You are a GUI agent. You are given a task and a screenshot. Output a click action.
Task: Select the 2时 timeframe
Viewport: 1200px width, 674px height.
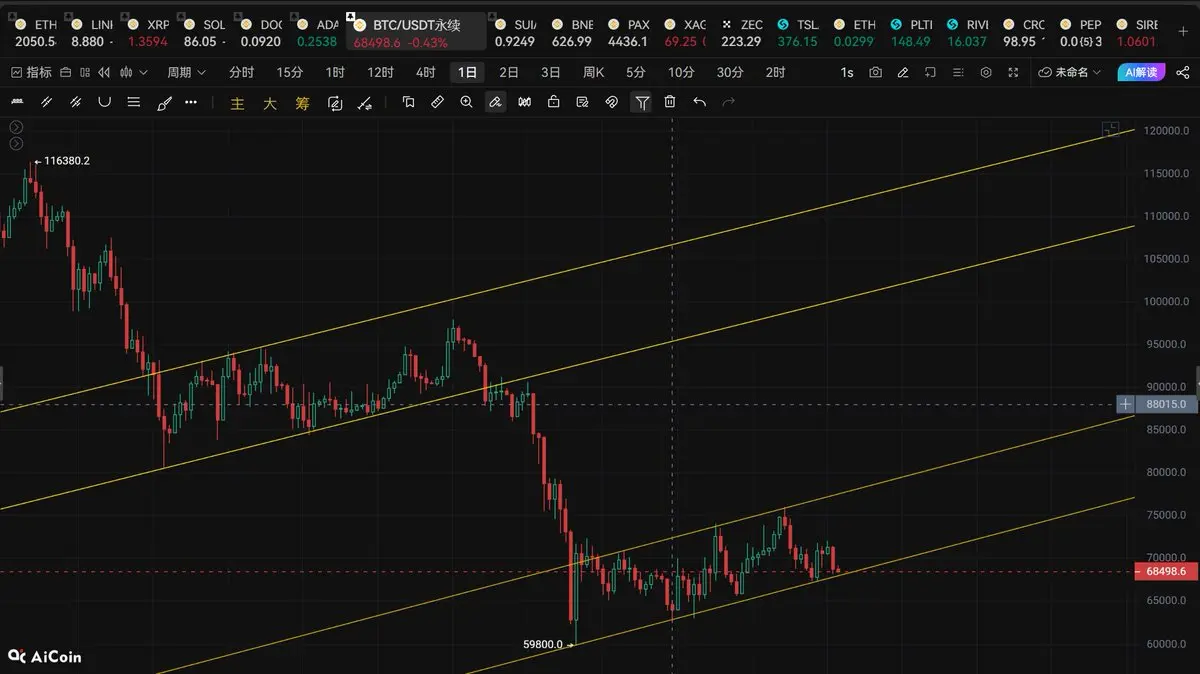click(x=775, y=72)
